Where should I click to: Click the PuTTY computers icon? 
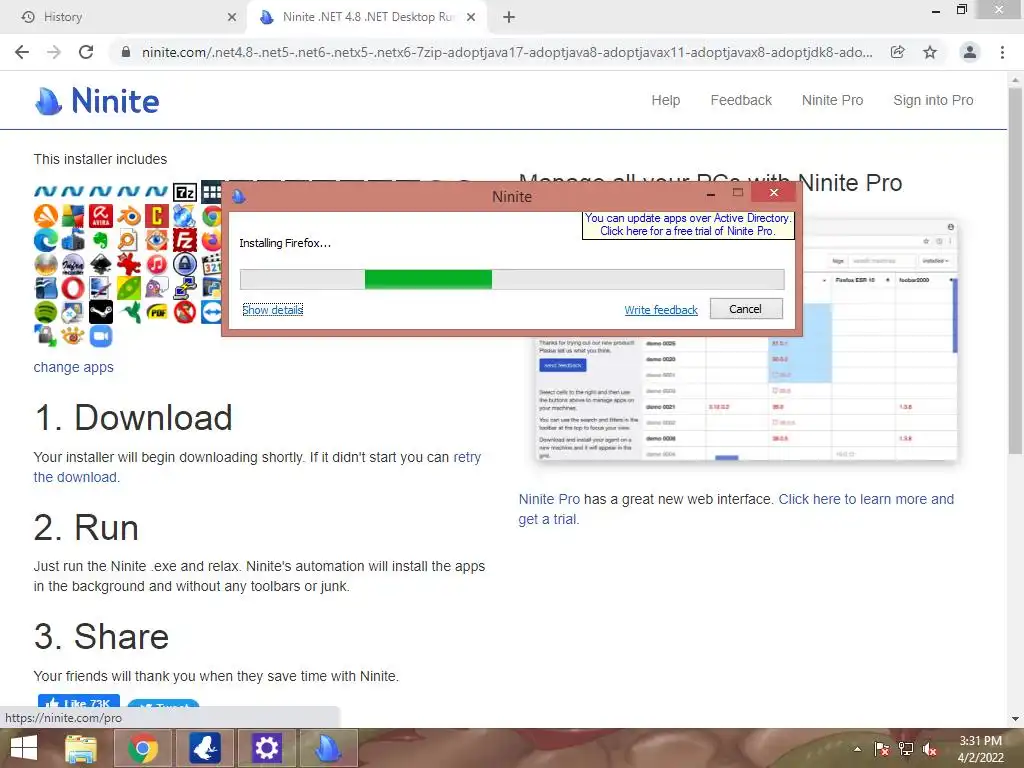(185, 288)
